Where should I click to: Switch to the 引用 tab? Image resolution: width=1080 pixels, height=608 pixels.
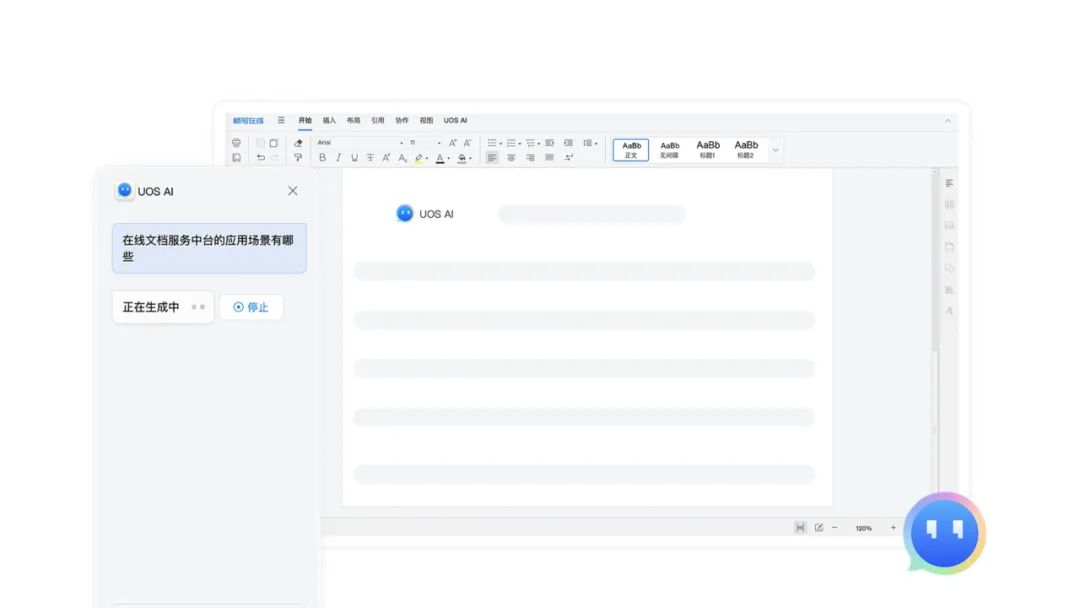[377, 120]
